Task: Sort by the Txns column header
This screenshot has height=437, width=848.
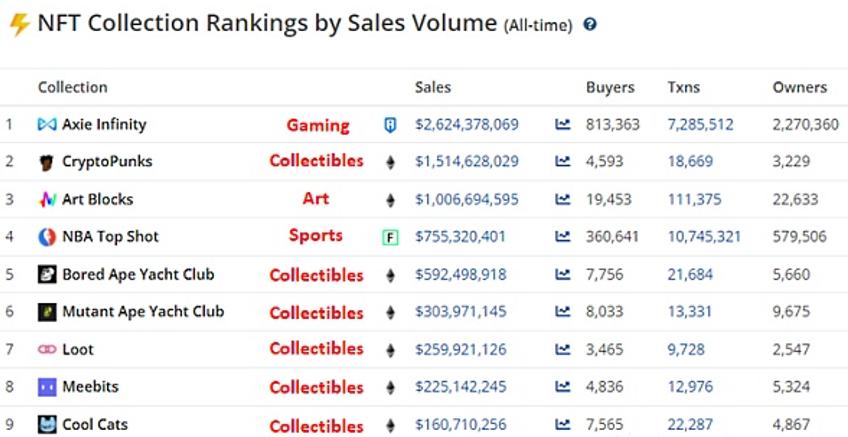Action: pos(684,87)
